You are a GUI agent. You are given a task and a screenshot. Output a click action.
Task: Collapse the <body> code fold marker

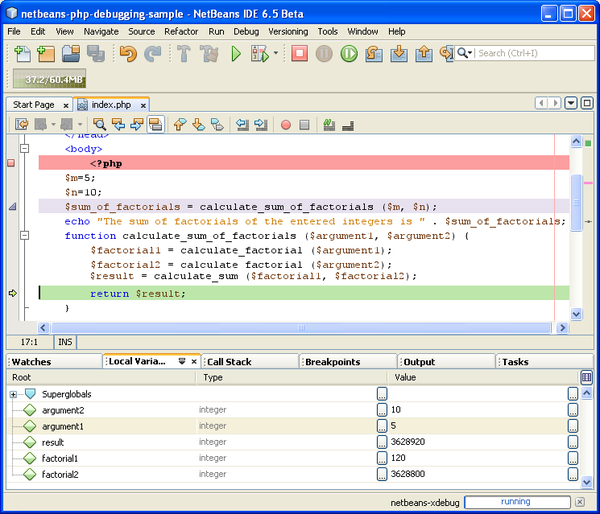26,148
